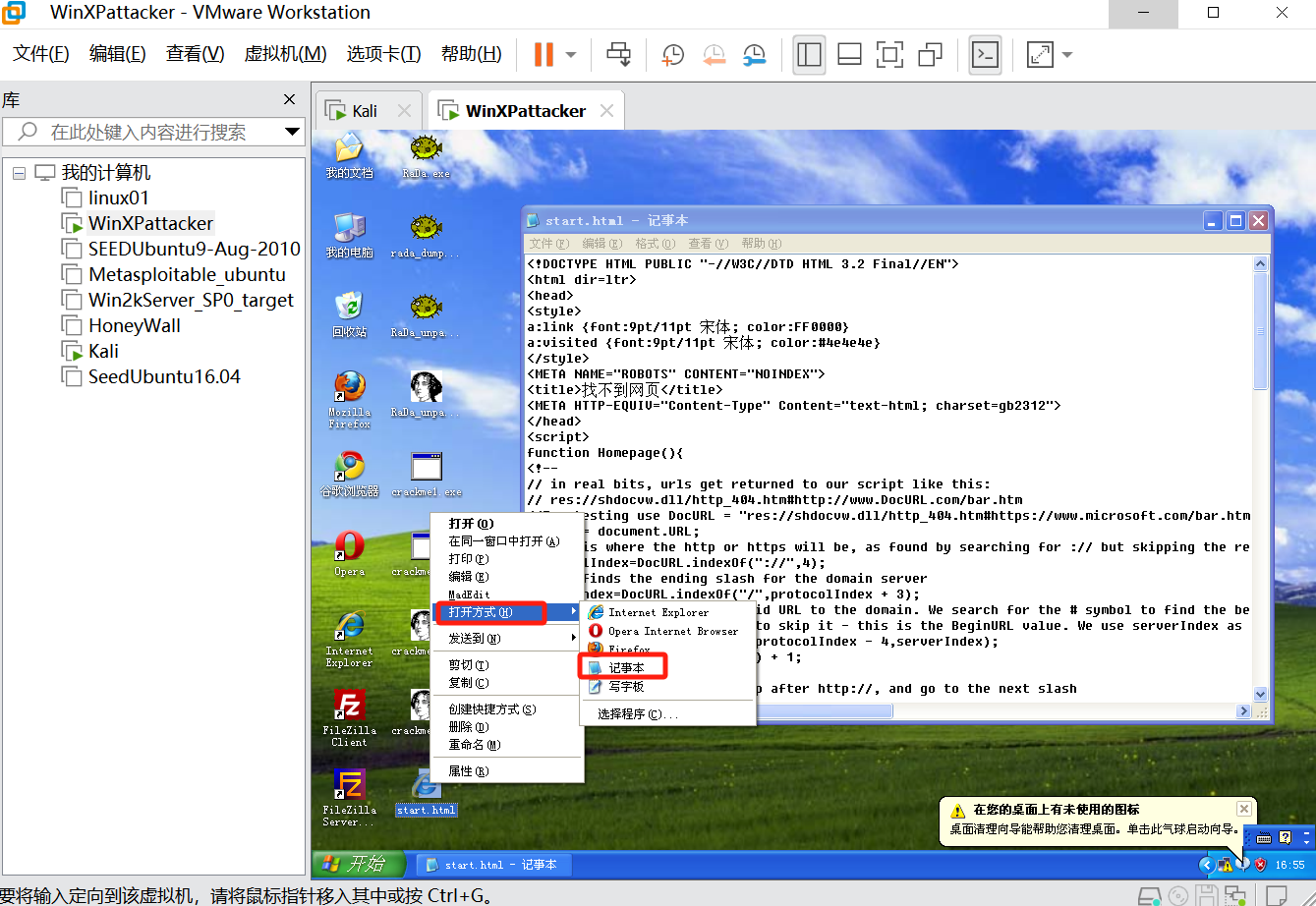Click 我的电脑 desktop icon
Image resolution: width=1316 pixels, height=906 pixels.
[349, 236]
